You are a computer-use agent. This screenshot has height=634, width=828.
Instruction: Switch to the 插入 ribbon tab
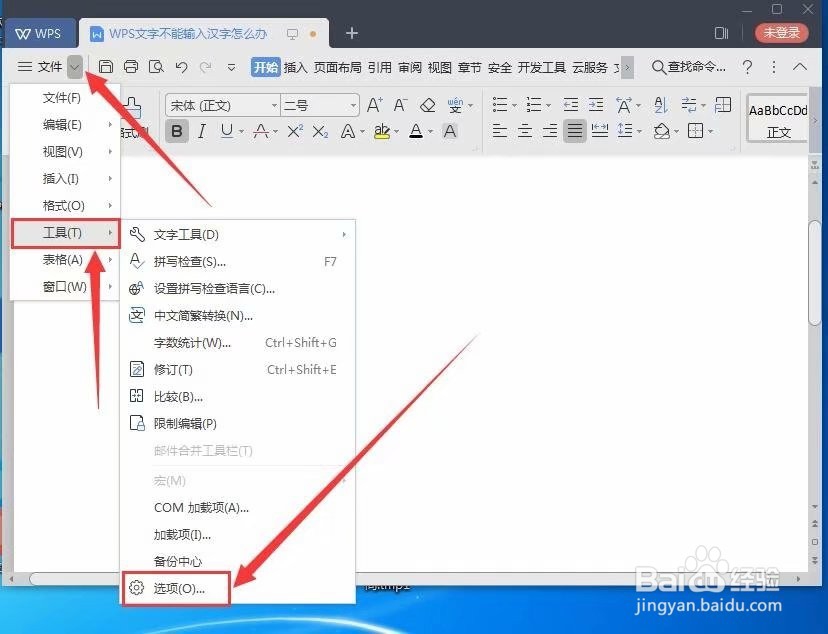[x=296, y=68]
